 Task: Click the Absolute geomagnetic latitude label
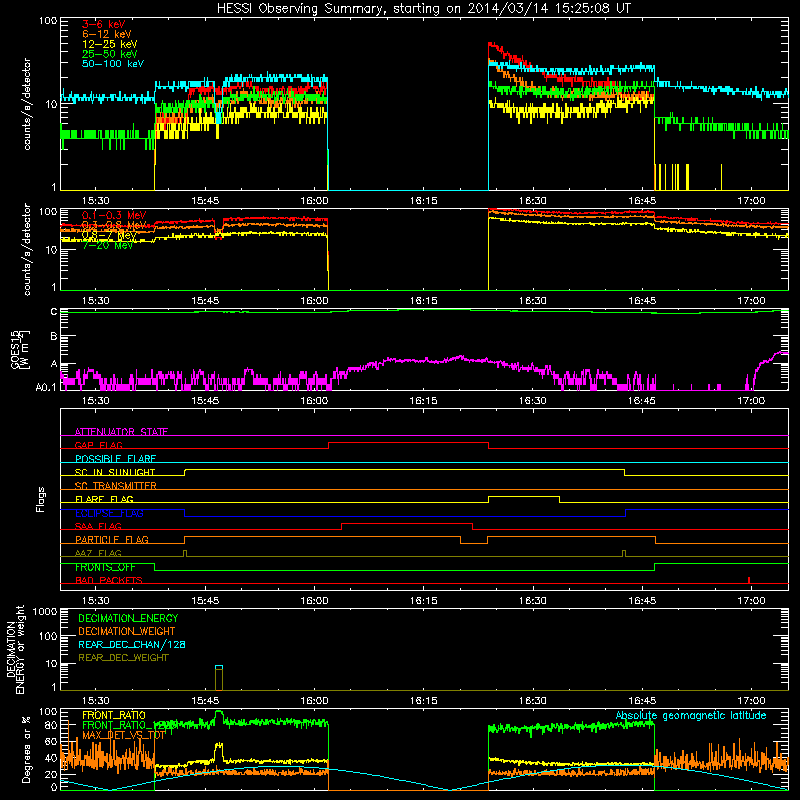click(x=691, y=716)
